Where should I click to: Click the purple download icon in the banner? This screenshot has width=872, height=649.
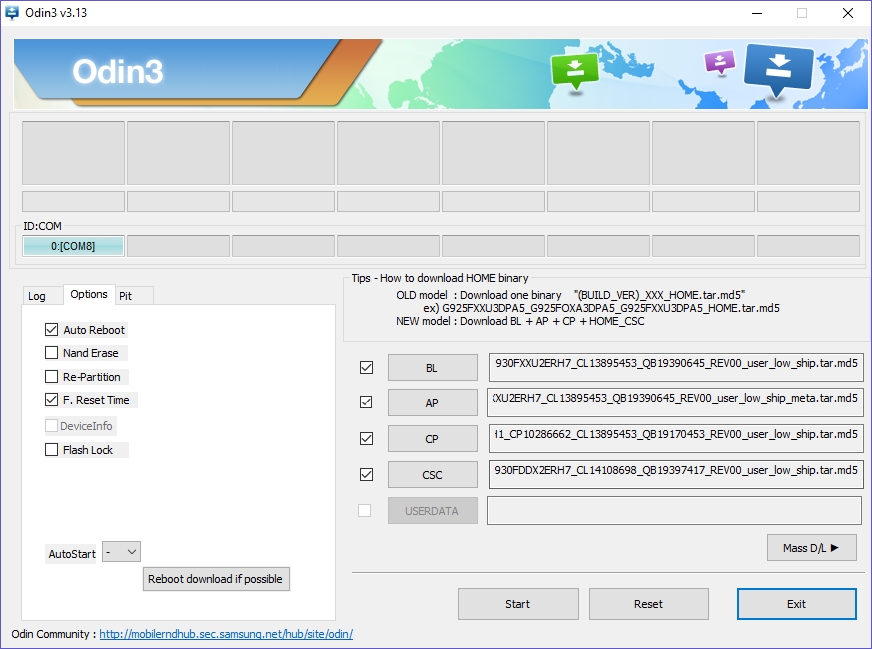[720, 62]
